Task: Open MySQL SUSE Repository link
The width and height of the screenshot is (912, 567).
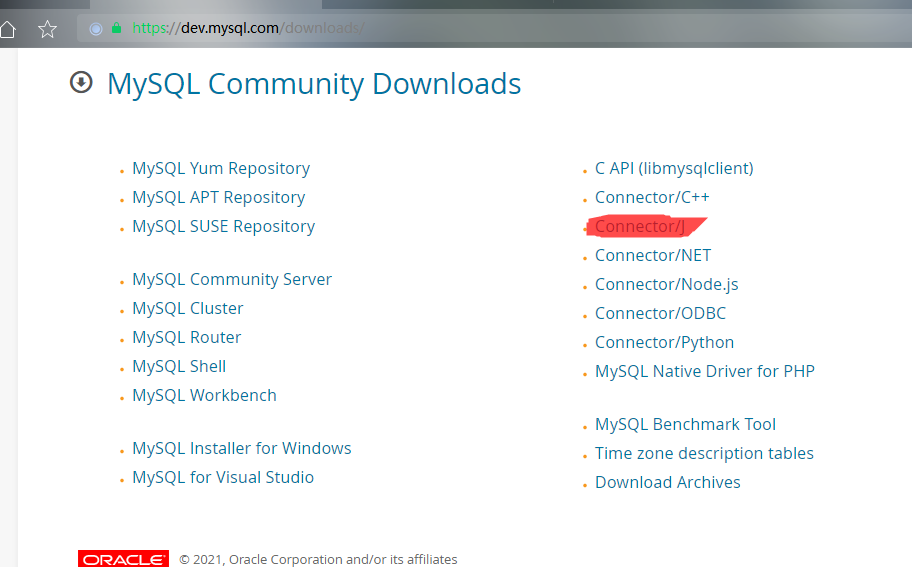Action: pyautogui.click(x=223, y=227)
